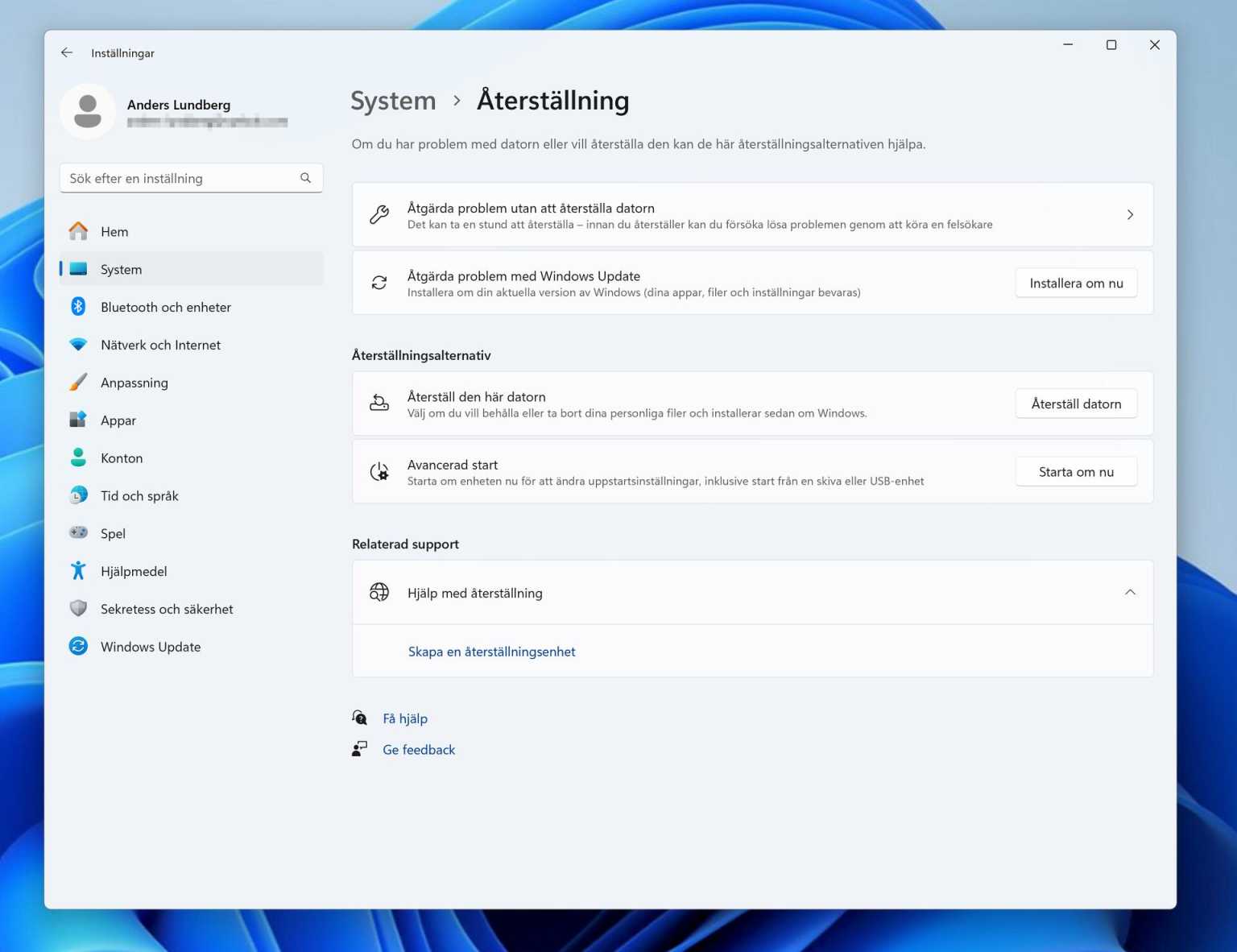1237x952 pixels.
Task: Select Appar in the sidebar
Action: 118,420
